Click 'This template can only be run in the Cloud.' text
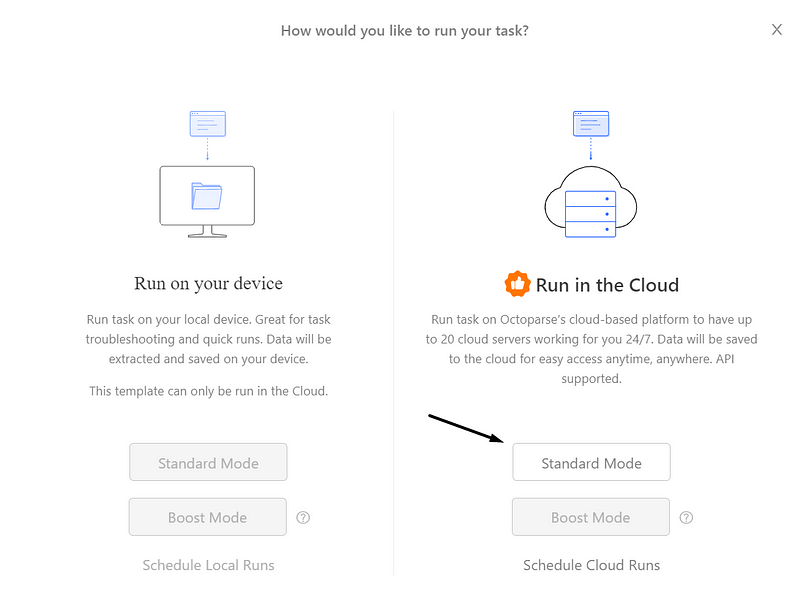 click(208, 391)
